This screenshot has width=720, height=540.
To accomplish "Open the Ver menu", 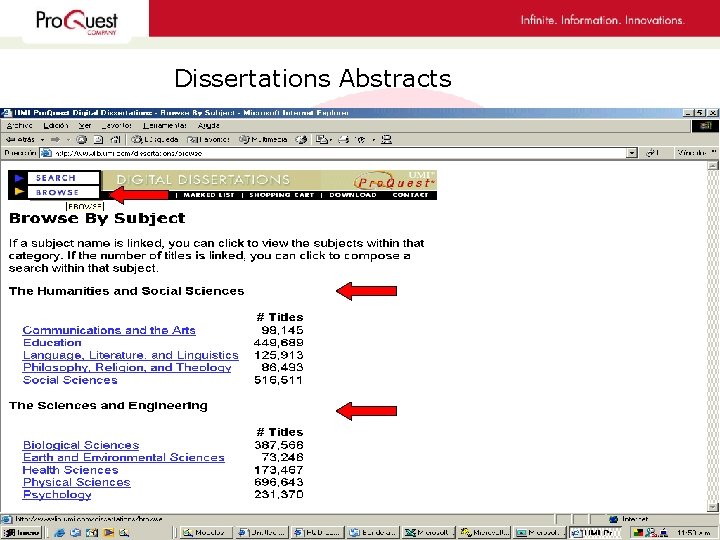I will 85,125.
